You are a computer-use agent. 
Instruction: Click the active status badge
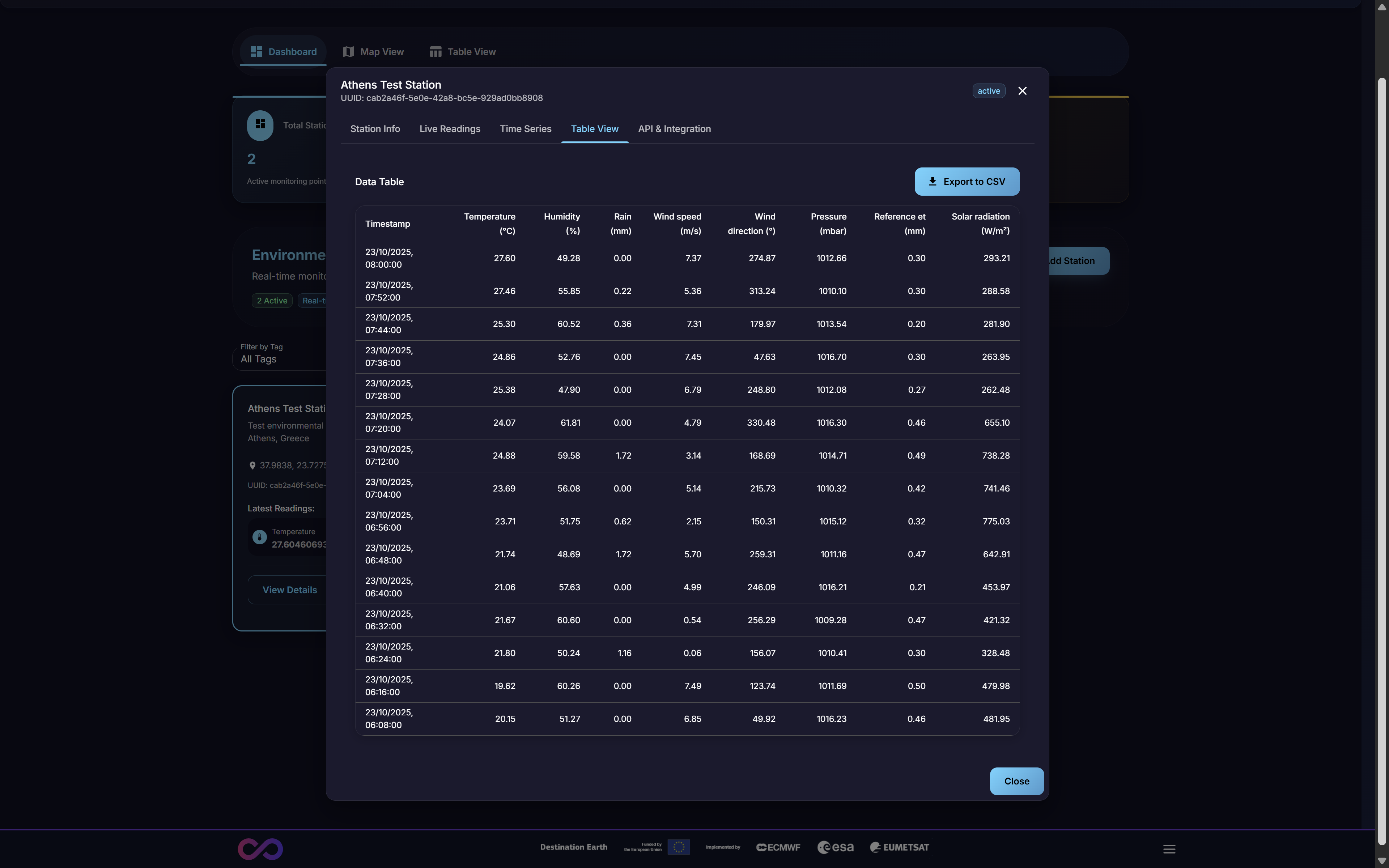[x=988, y=91]
